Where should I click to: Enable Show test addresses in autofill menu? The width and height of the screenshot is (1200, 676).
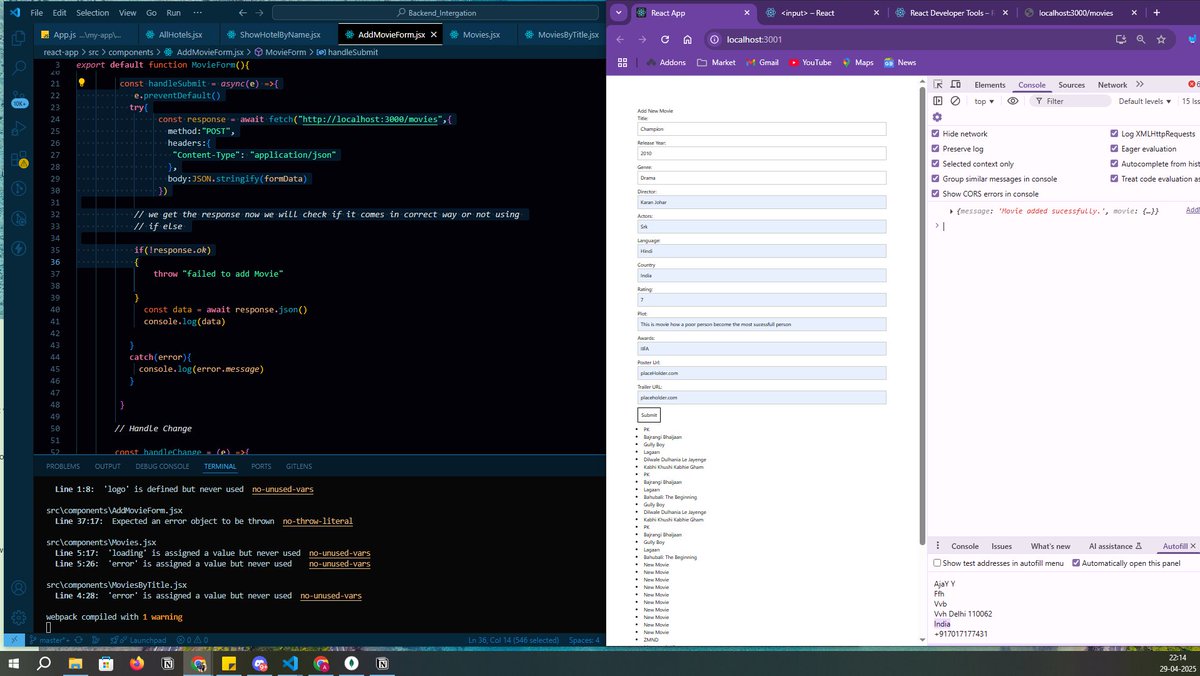point(937,563)
